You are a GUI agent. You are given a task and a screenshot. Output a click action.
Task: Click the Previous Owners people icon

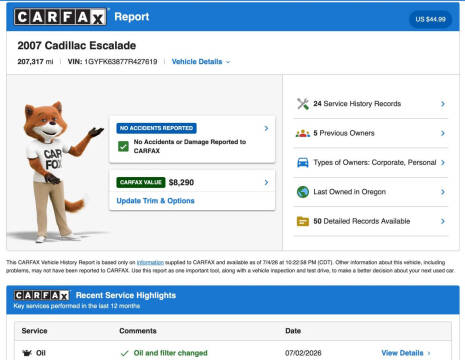click(303, 133)
